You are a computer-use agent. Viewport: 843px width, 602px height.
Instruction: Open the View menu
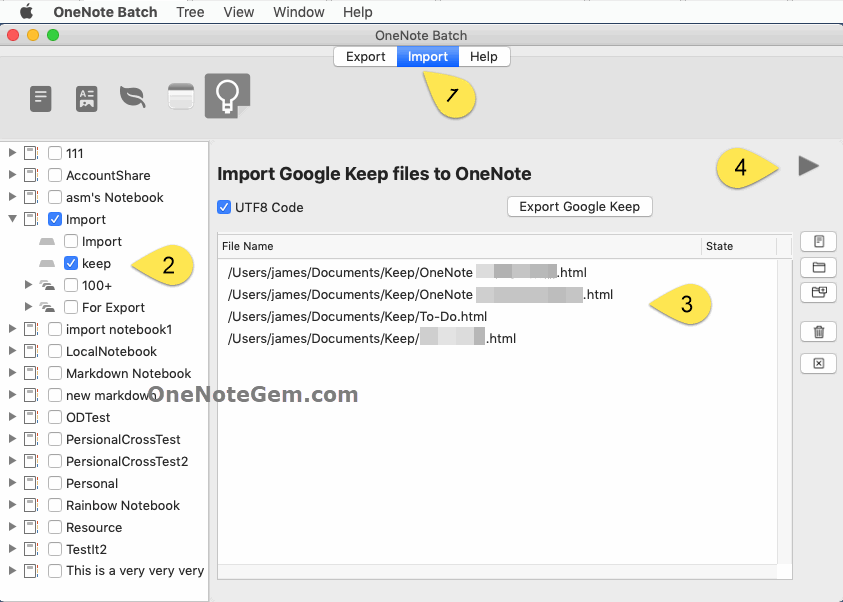coord(239,12)
